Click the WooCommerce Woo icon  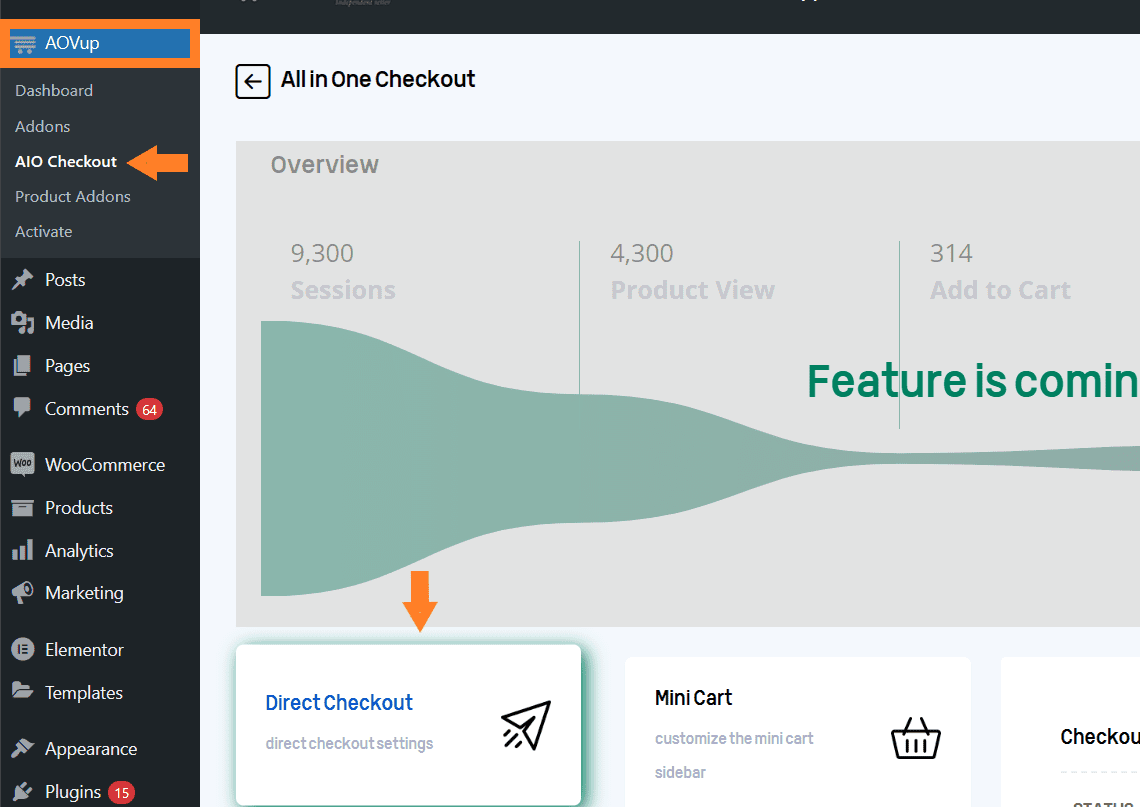point(23,464)
